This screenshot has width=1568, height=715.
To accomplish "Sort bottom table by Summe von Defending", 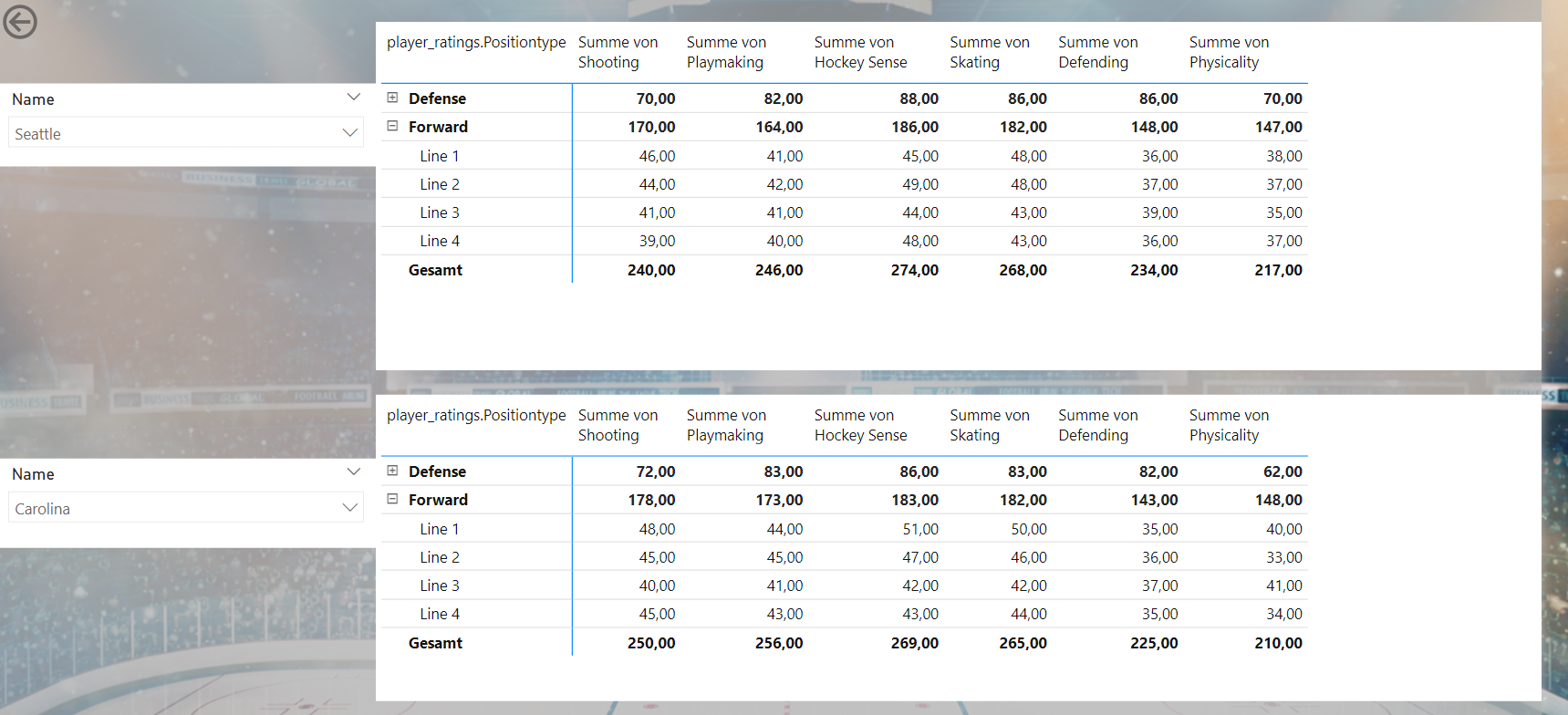I will 1097,425.
